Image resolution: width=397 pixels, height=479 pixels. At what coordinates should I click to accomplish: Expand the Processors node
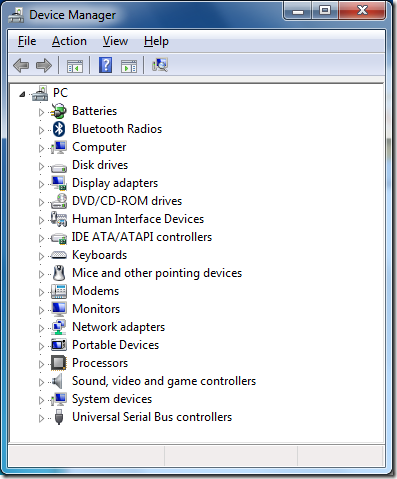41,364
